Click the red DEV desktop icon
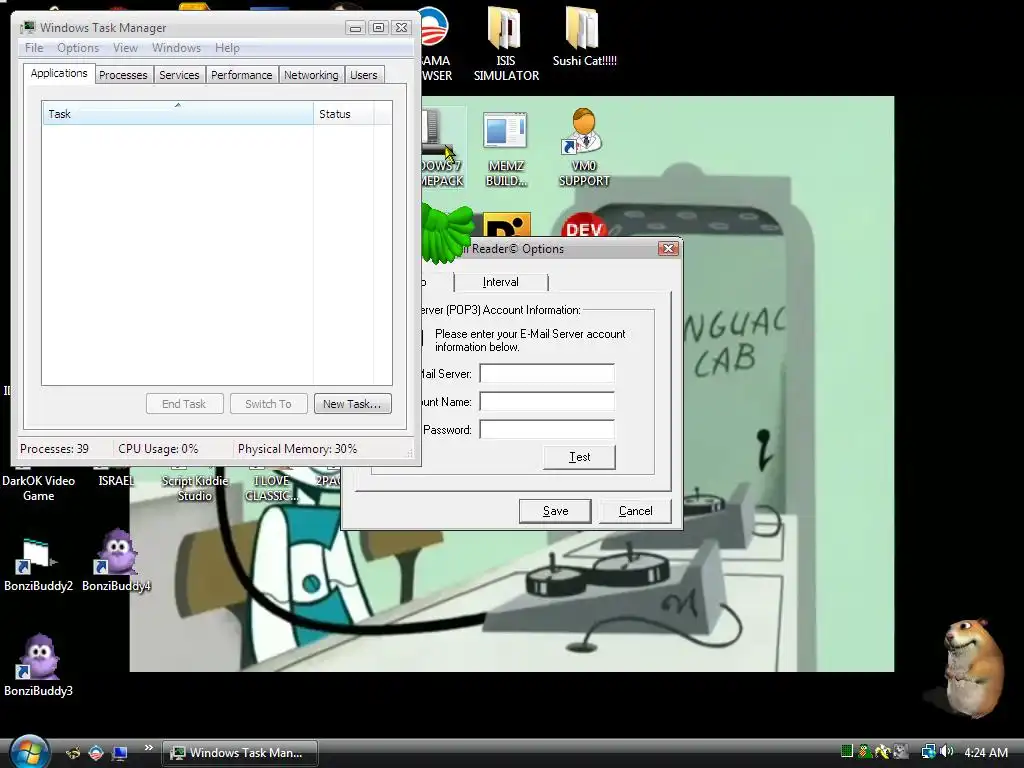Viewport: 1024px width, 768px height. (x=583, y=225)
